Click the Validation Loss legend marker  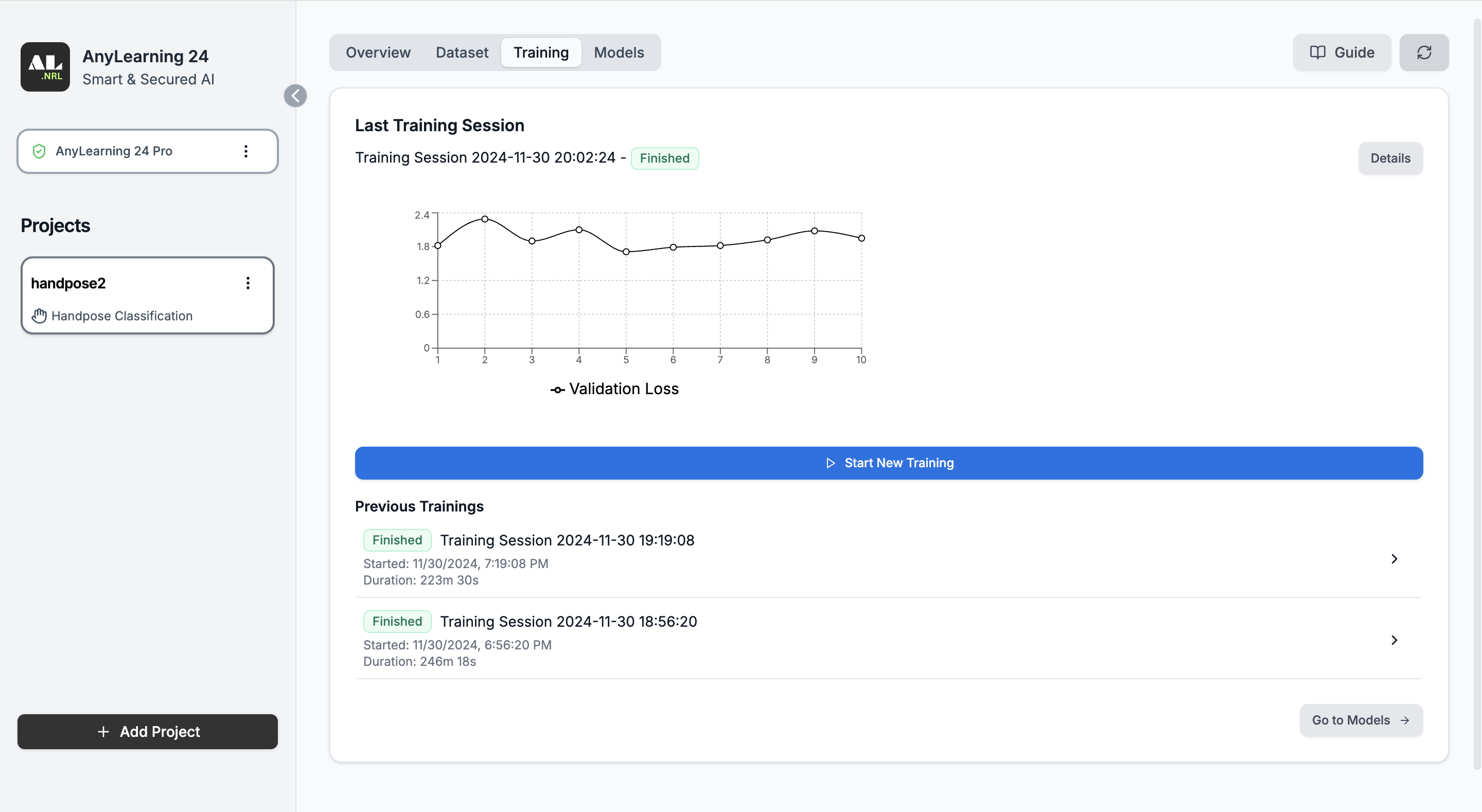click(557, 390)
